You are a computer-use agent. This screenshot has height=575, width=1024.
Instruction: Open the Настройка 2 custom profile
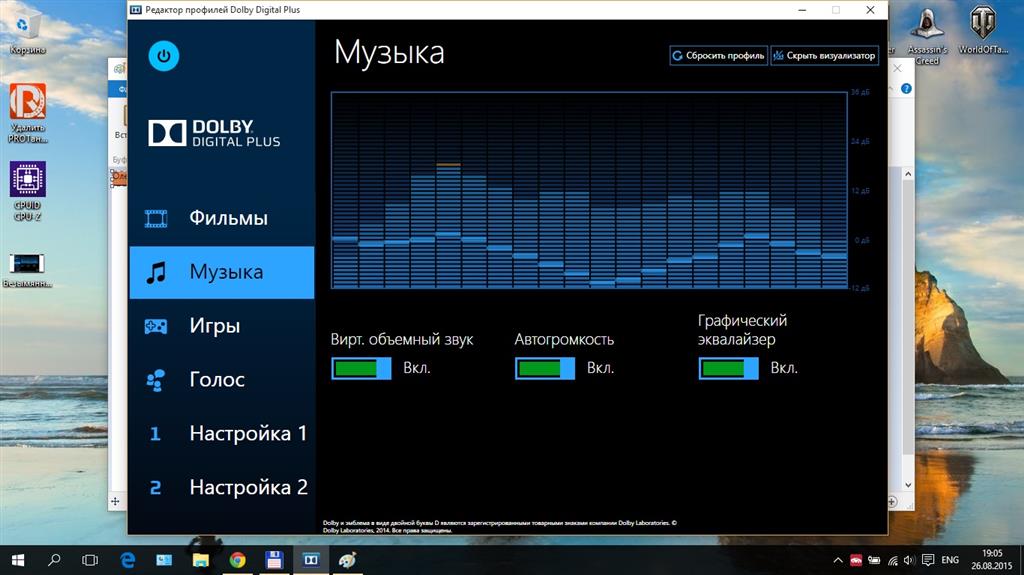(x=221, y=487)
